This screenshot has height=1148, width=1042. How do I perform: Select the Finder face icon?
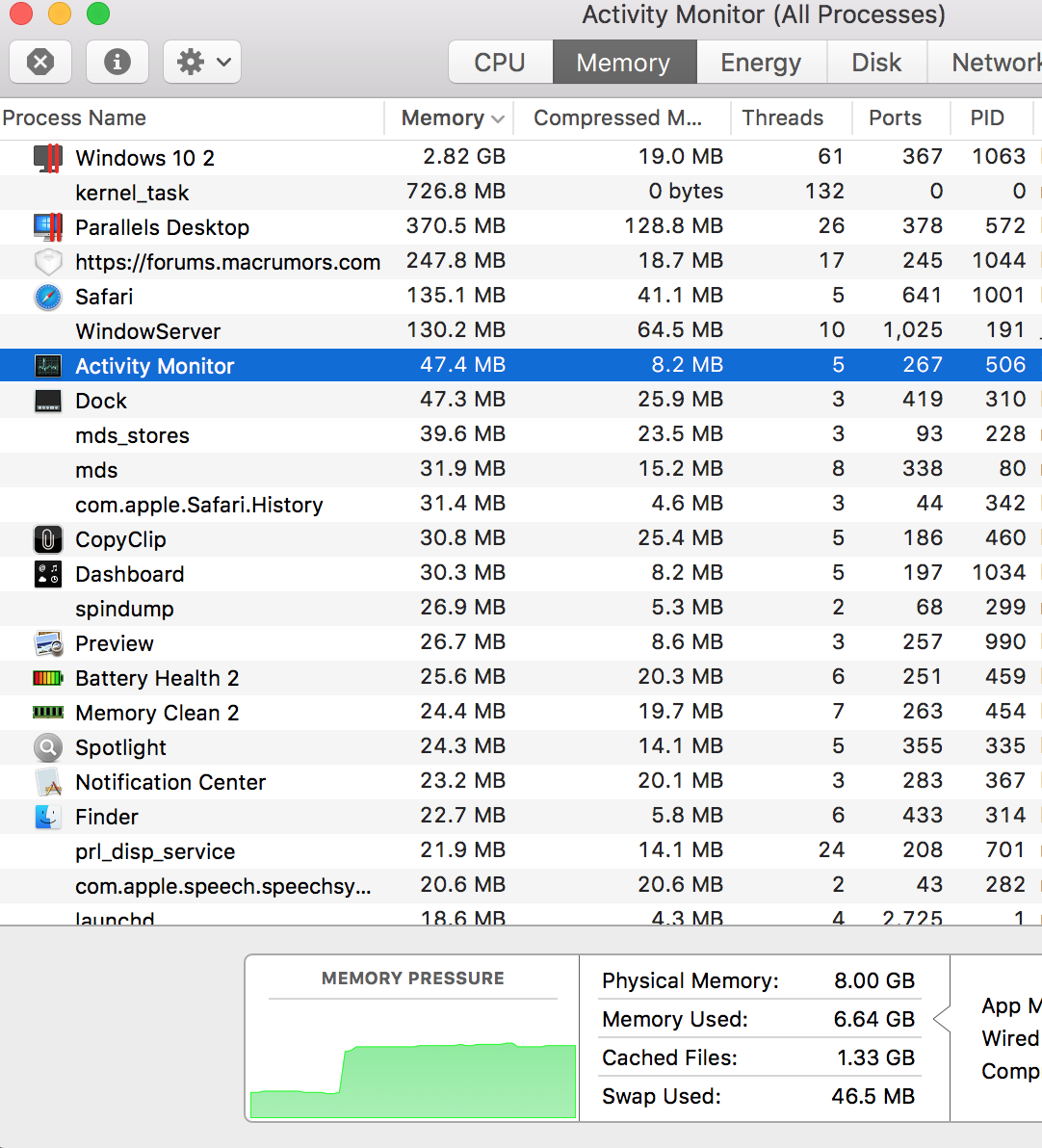pyautogui.click(x=47, y=817)
